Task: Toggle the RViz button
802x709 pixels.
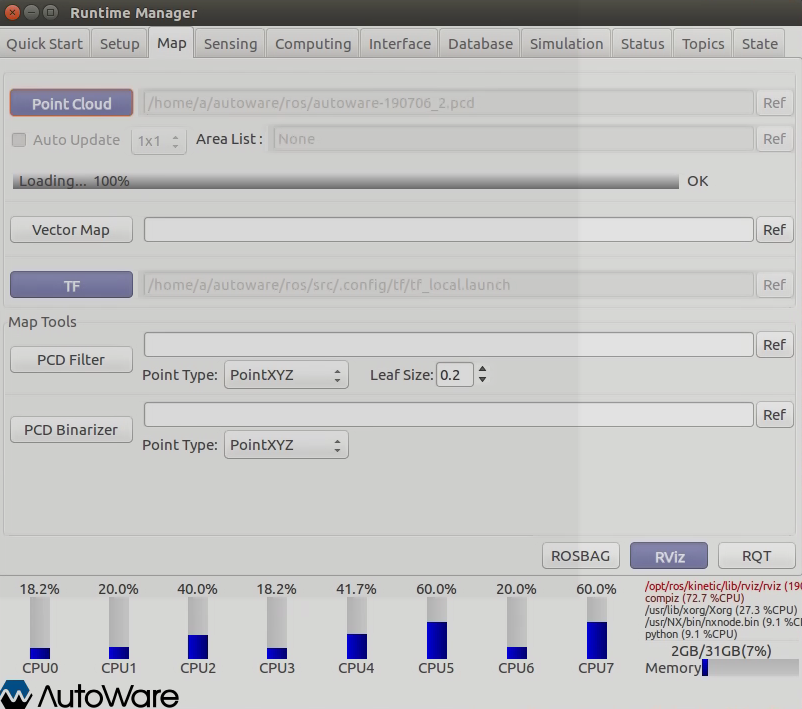Action: click(669, 556)
